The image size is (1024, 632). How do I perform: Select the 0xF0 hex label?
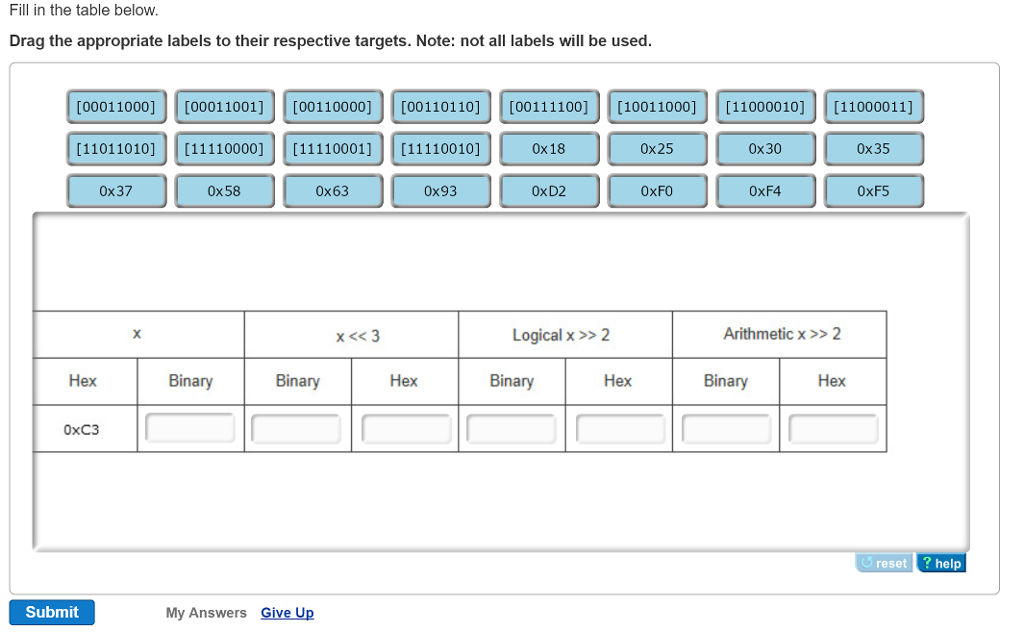pyautogui.click(x=657, y=190)
